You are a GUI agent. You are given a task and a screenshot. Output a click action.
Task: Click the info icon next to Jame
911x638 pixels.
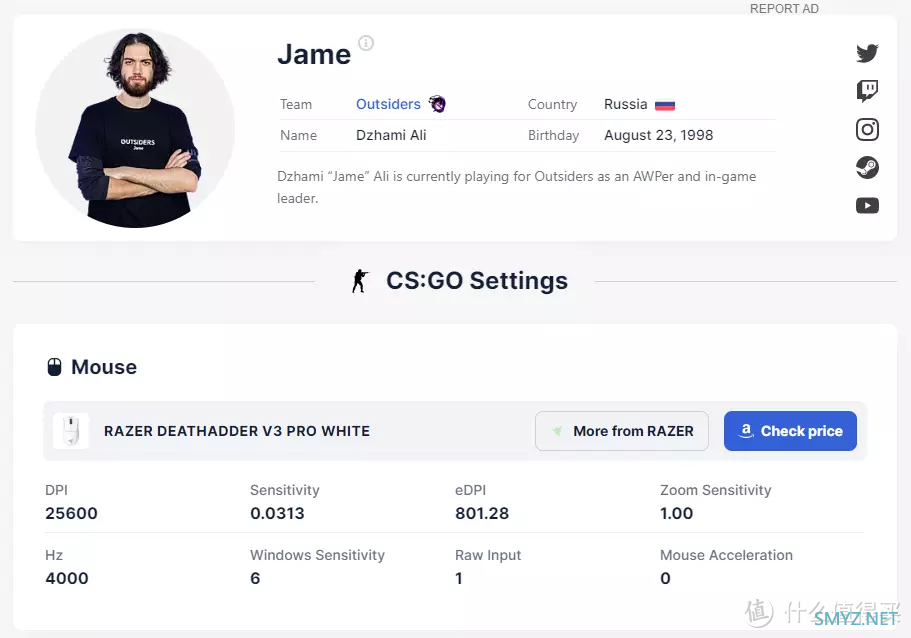[x=366, y=43]
